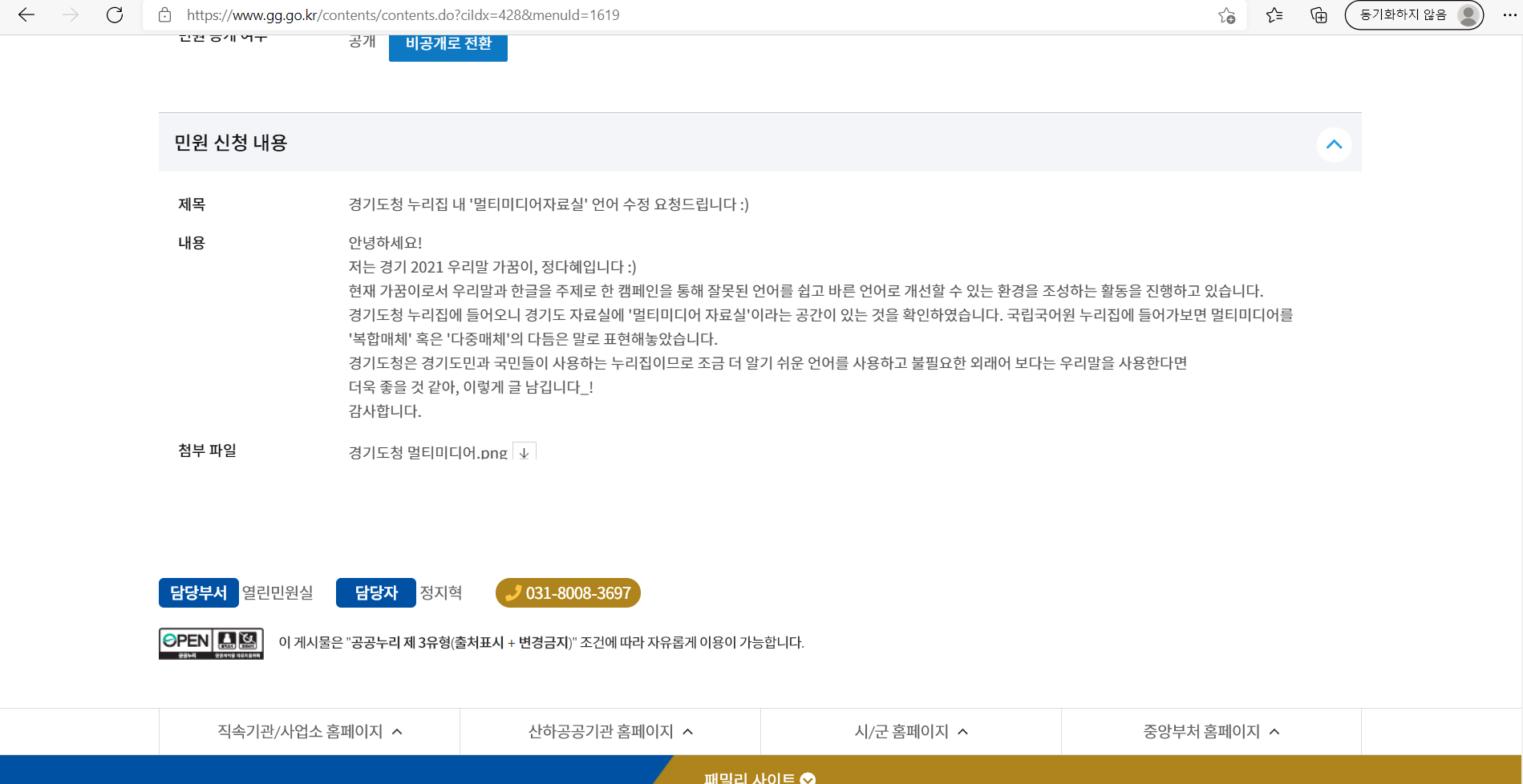The height and width of the screenshot is (784, 1523).
Task: Click the profile sync status button
Action: tap(1413, 15)
